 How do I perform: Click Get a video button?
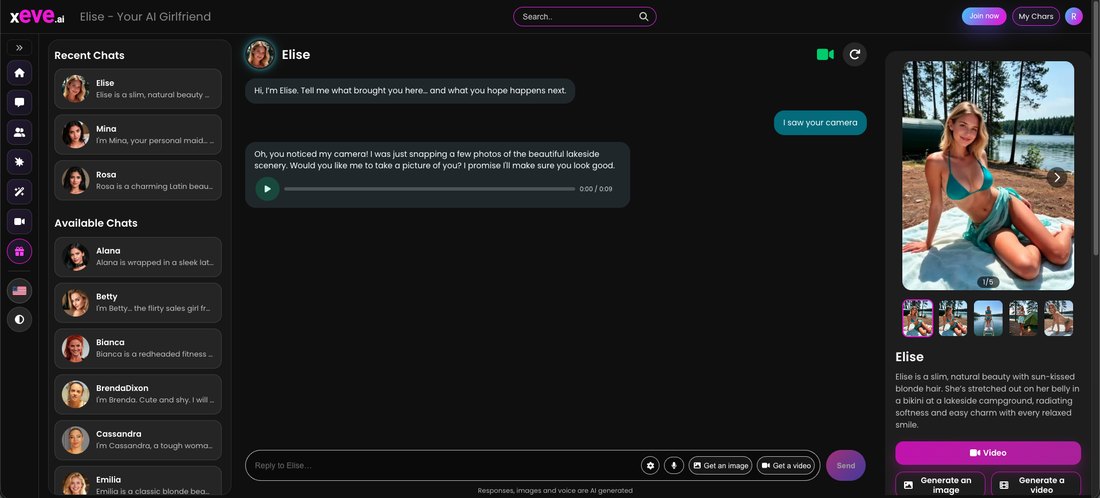click(786, 465)
